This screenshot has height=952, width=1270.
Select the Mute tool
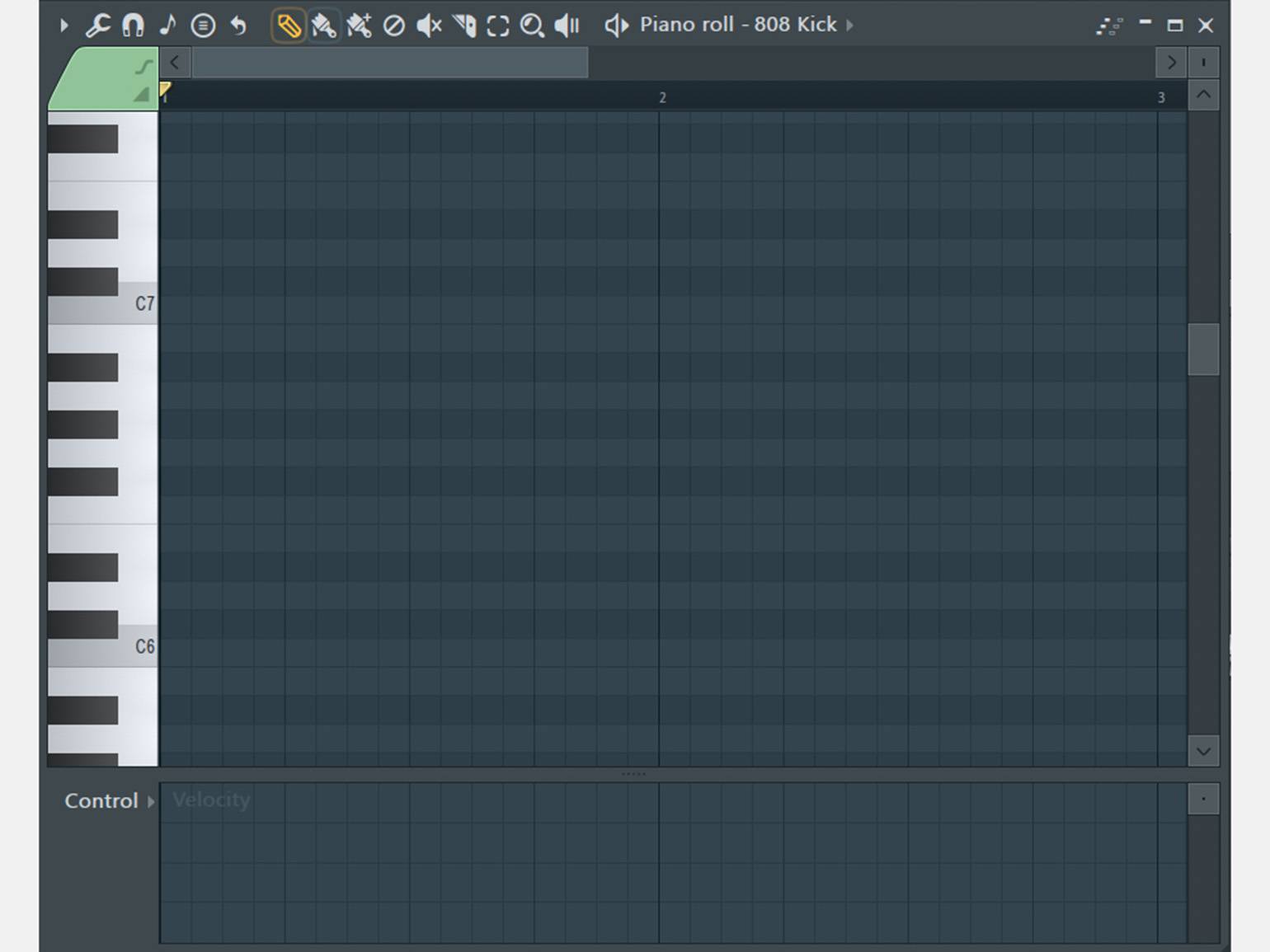click(x=429, y=26)
